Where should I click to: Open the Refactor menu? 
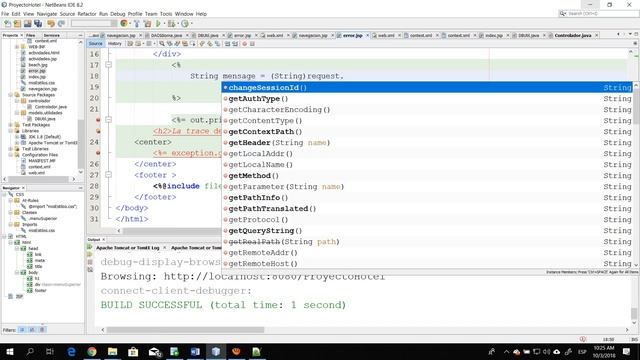click(87, 14)
